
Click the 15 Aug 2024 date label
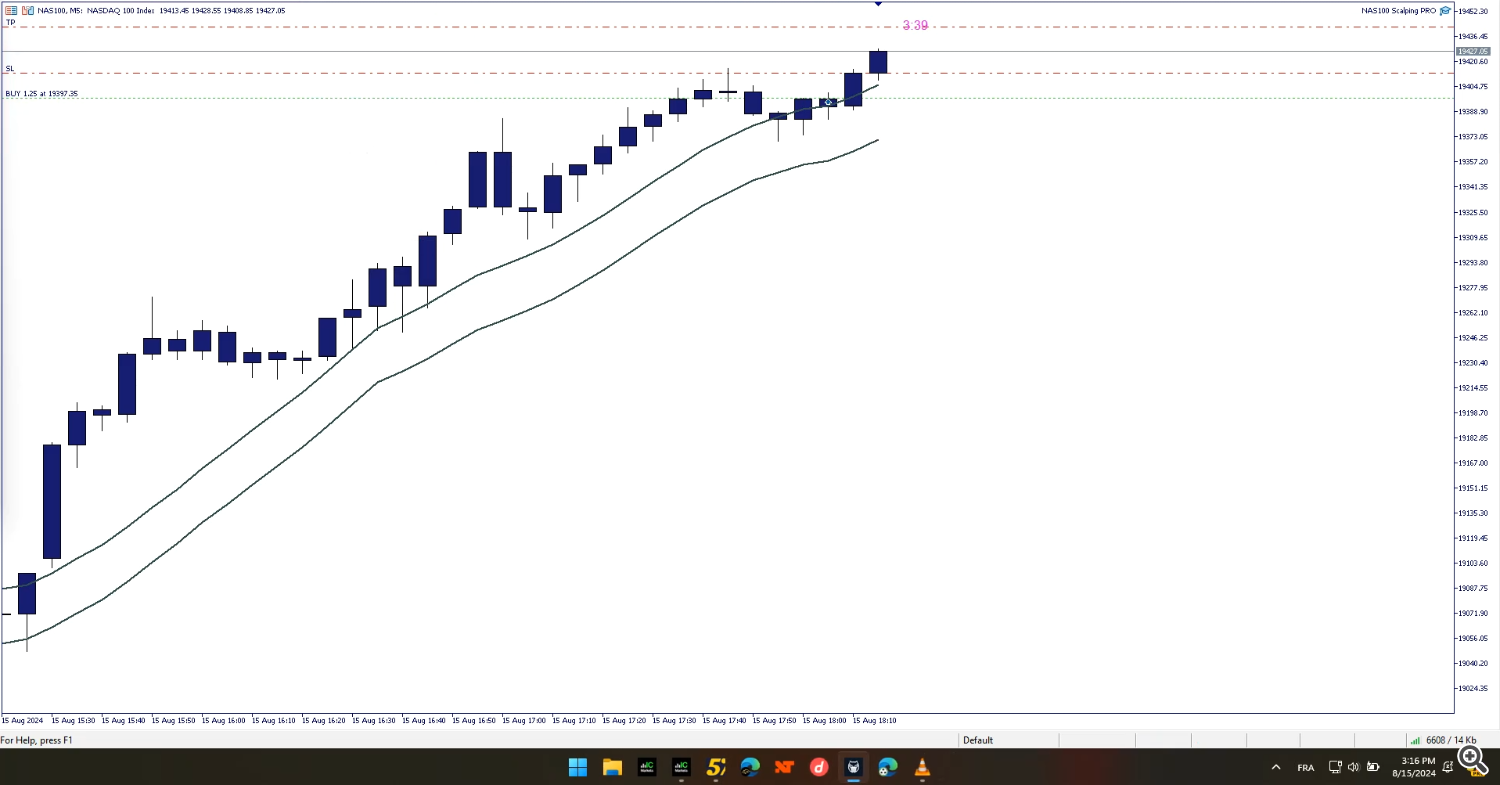click(23, 720)
